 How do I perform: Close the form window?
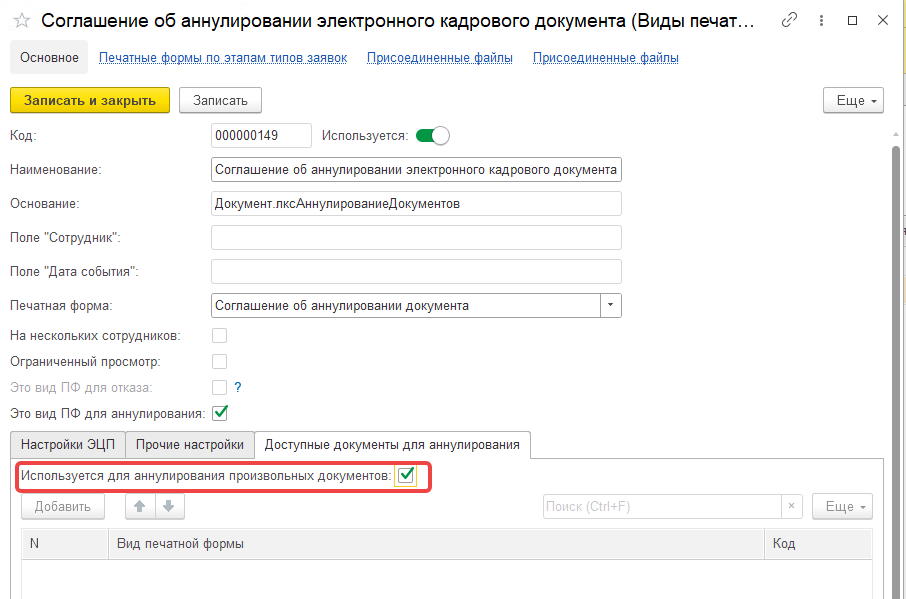tap(883, 21)
